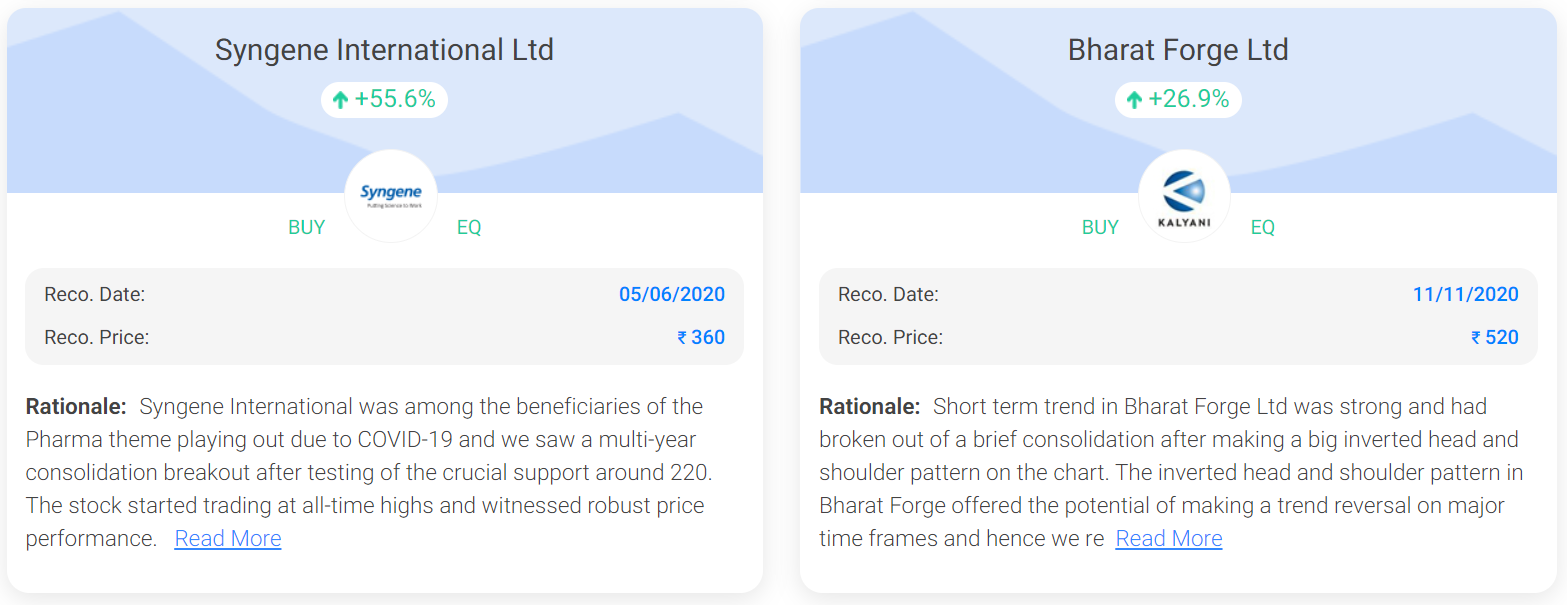The width and height of the screenshot is (1567, 605).
Task: Click the green up arrow beside +55.6%
Action: (340, 100)
